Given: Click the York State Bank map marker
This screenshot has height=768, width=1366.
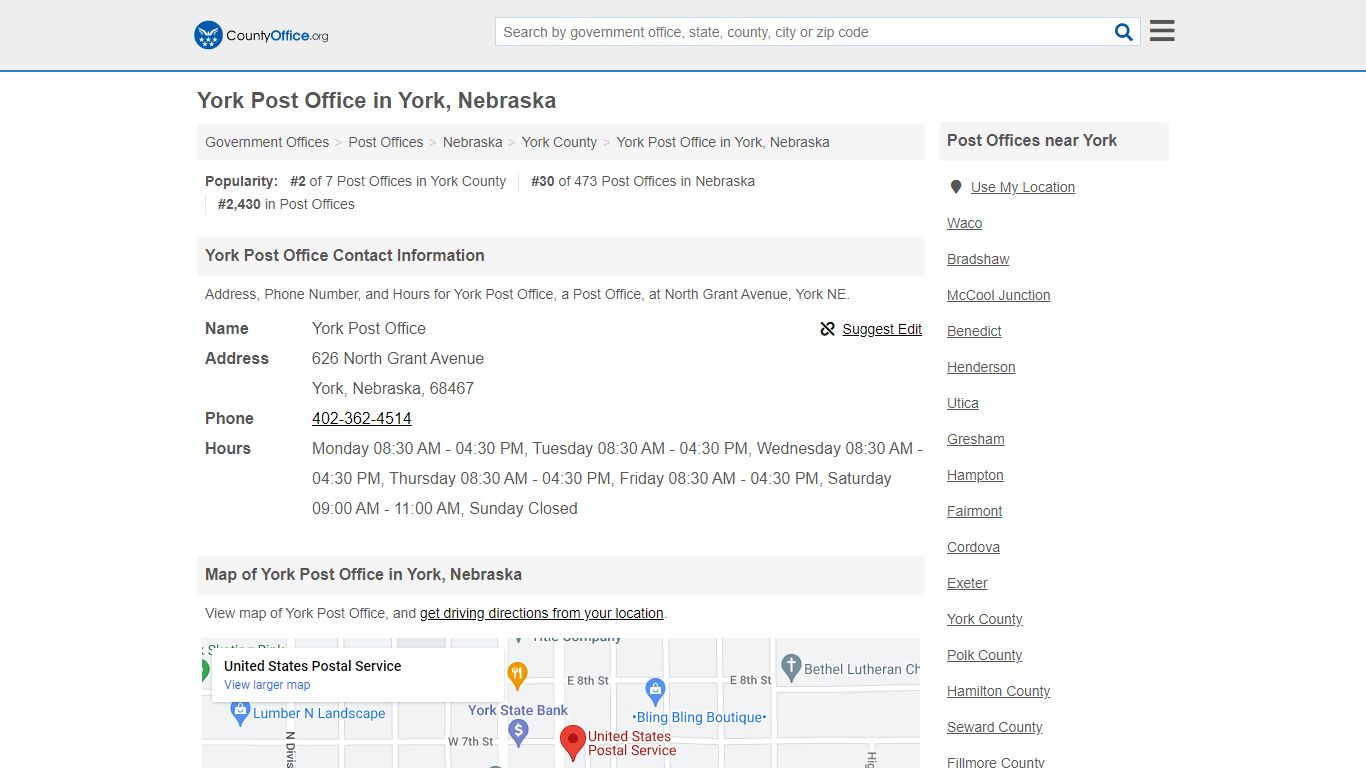Looking at the screenshot, I should click(518, 733).
